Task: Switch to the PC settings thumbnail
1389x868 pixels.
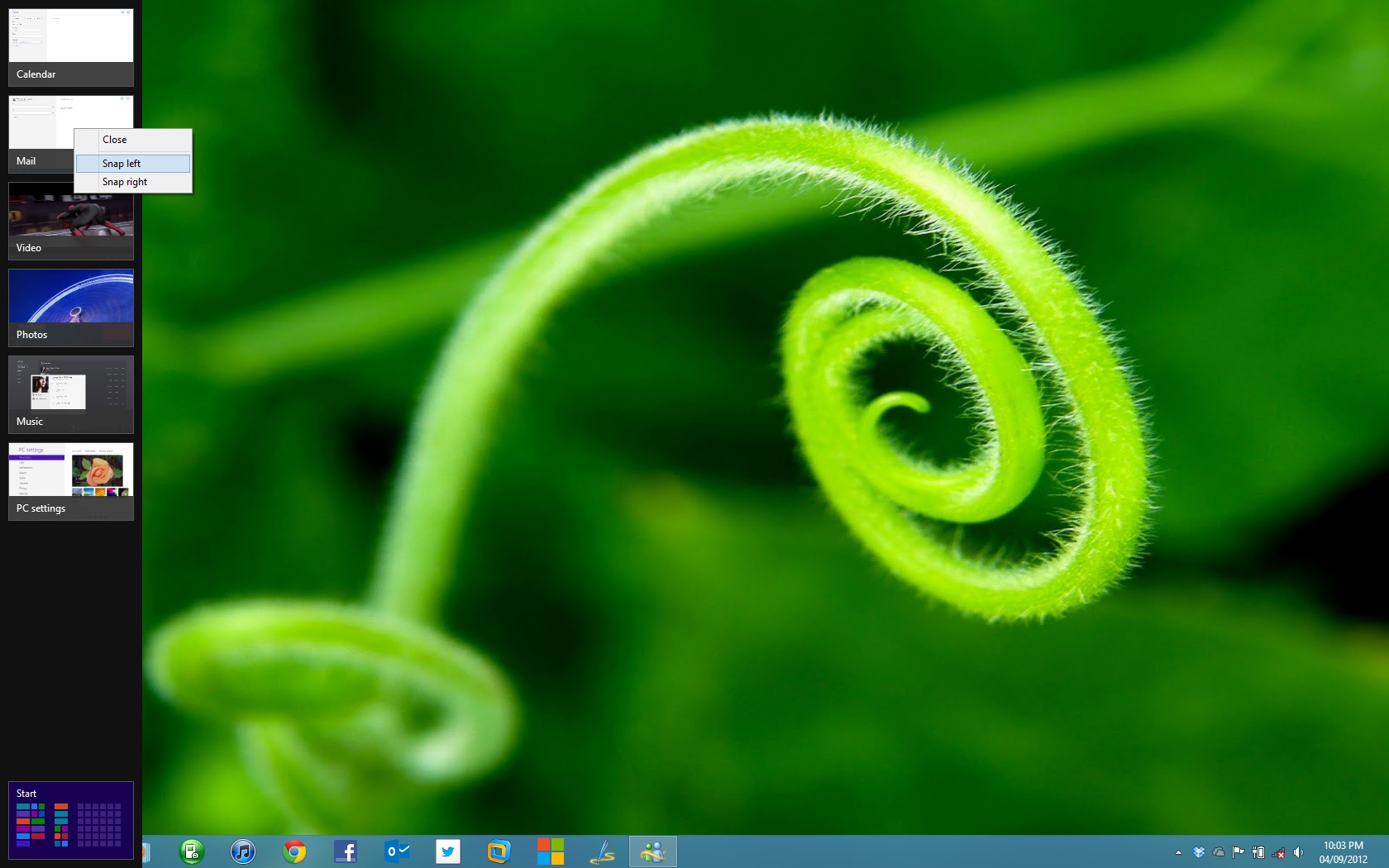Action: pyautogui.click(x=71, y=481)
